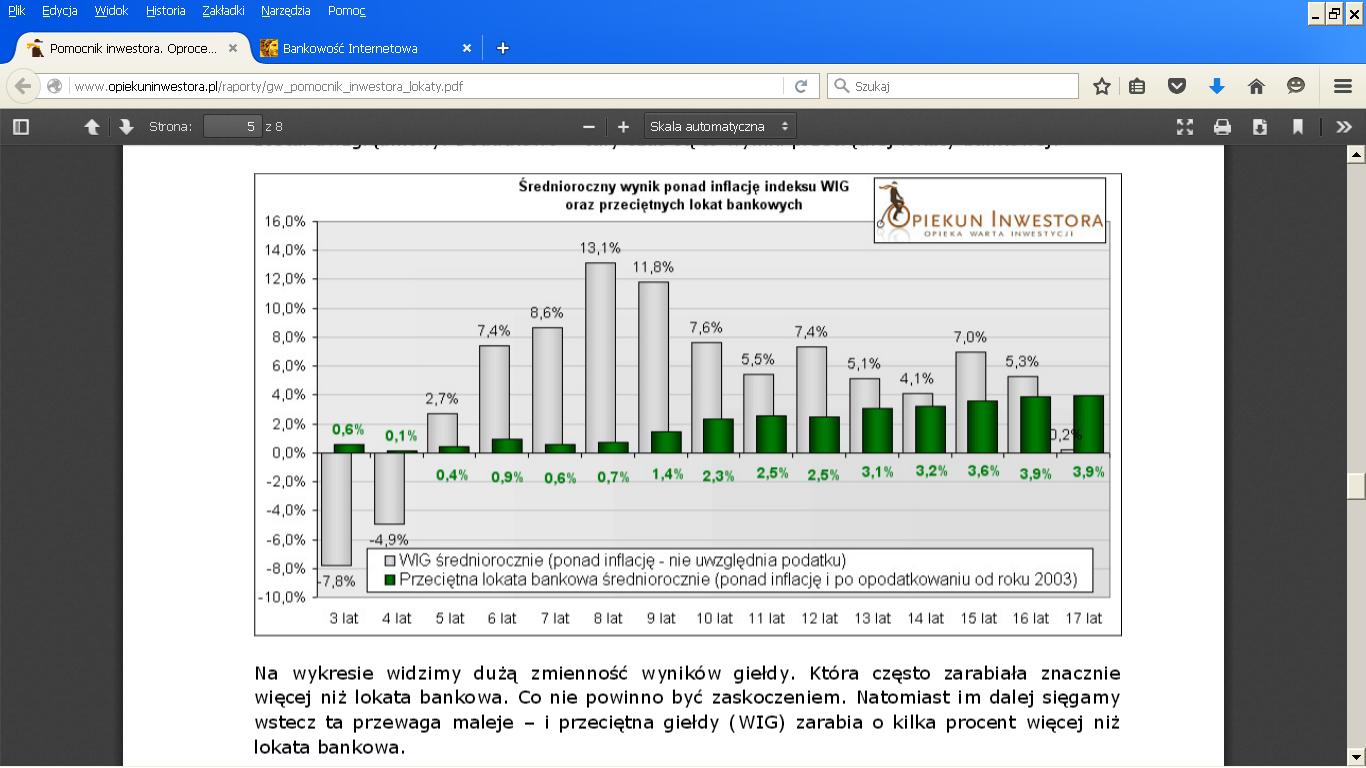Expand the PDF viewer tools menu
The width and height of the screenshot is (1366, 768).
point(1343,127)
